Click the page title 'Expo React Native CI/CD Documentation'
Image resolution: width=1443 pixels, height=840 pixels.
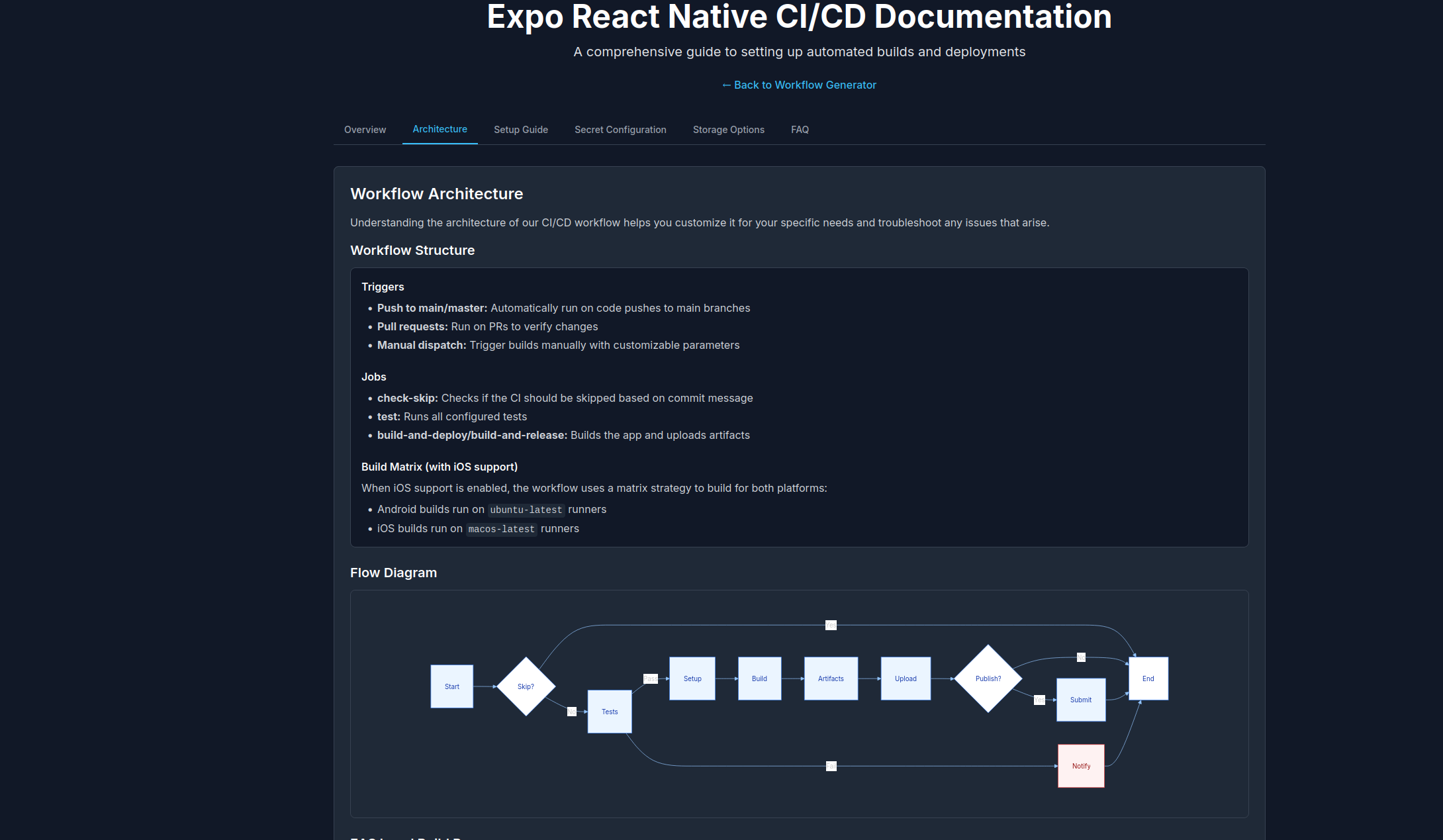coord(799,17)
